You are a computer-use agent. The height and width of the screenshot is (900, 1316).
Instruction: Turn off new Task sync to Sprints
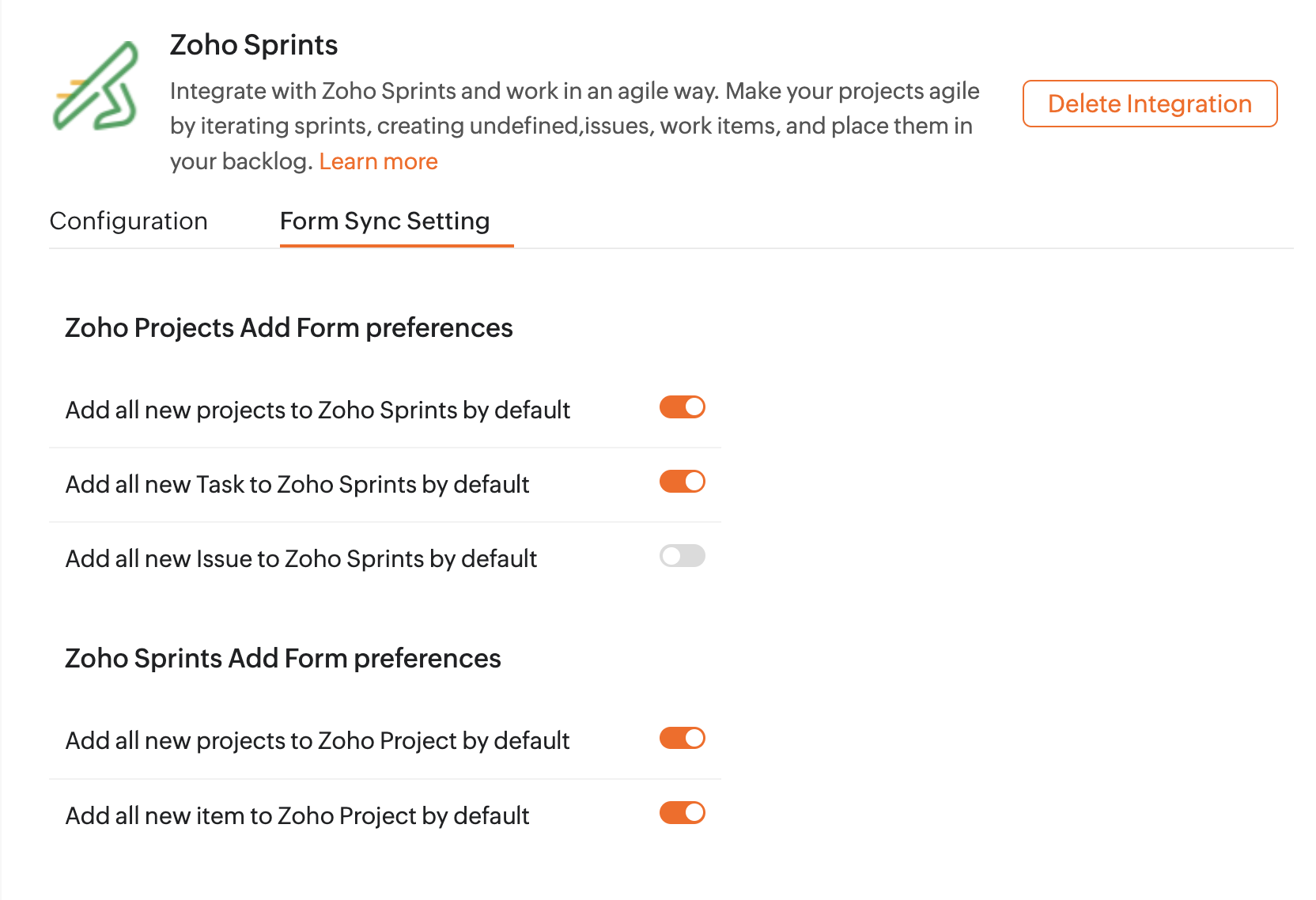[x=683, y=482]
